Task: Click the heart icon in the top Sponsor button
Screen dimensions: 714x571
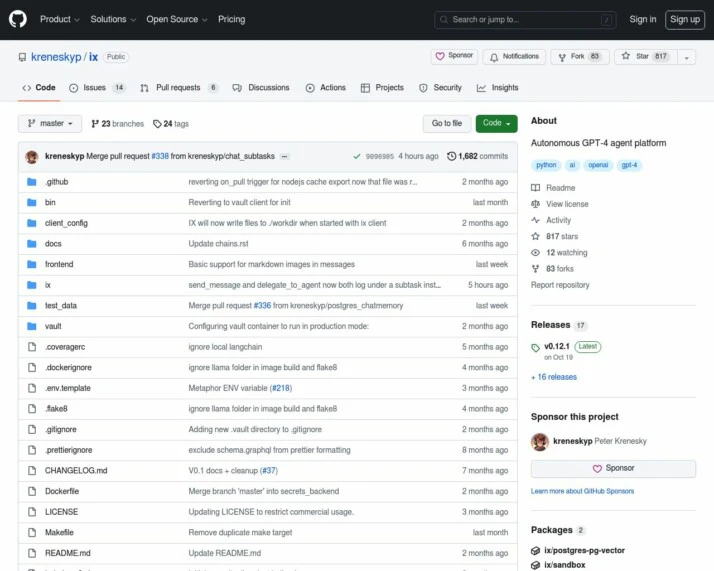Action: click(440, 56)
